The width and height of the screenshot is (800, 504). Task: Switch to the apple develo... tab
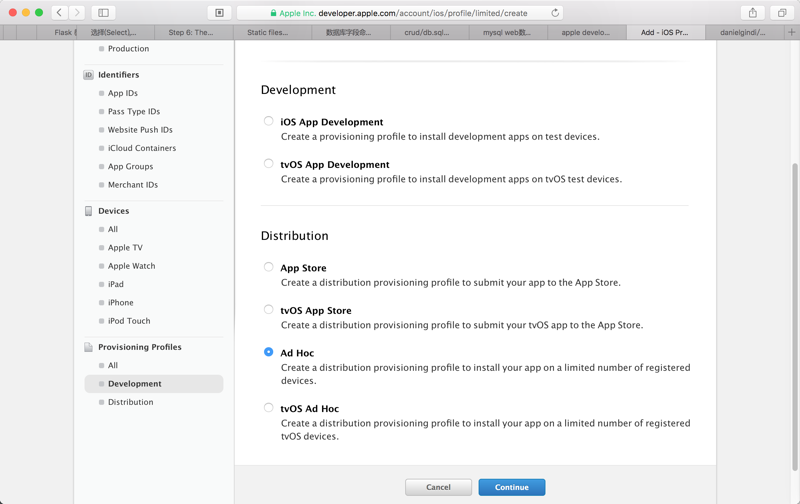tap(585, 32)
